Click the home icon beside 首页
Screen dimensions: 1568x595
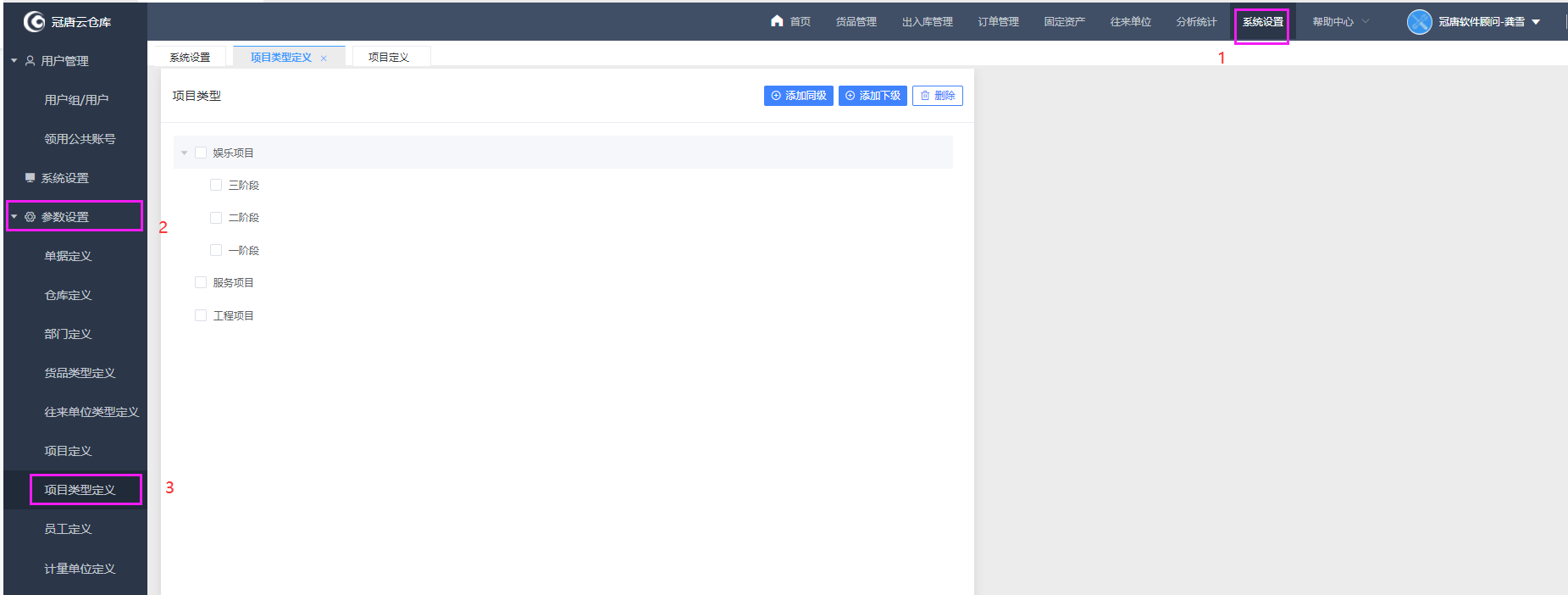point(777,20)
